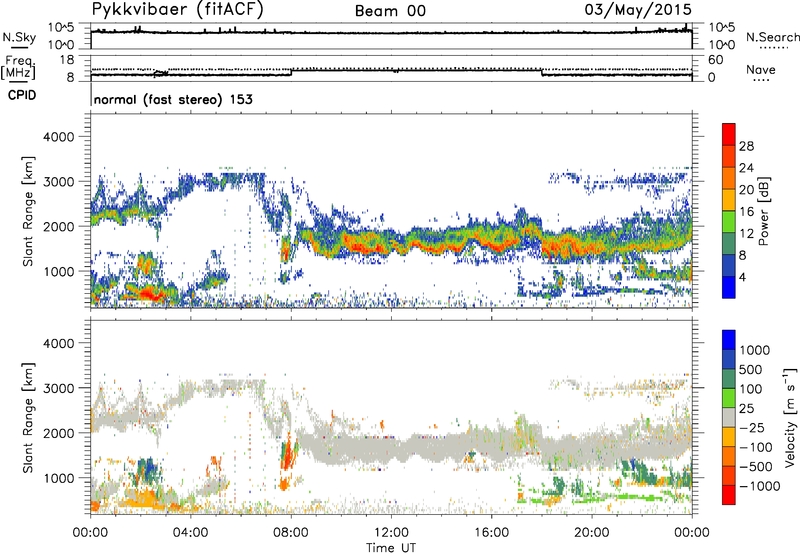Viewport: 800px width, 554px height.
Task: Select the '08:00' time tick label
Action: [x=291, y=533]
